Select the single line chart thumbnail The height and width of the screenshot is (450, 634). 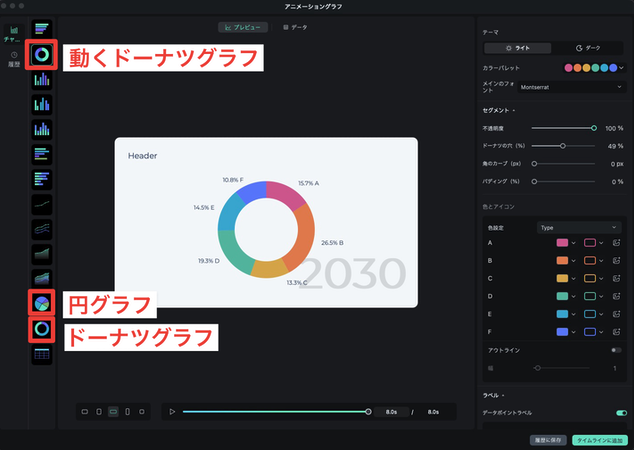click(x=42, y=204)
